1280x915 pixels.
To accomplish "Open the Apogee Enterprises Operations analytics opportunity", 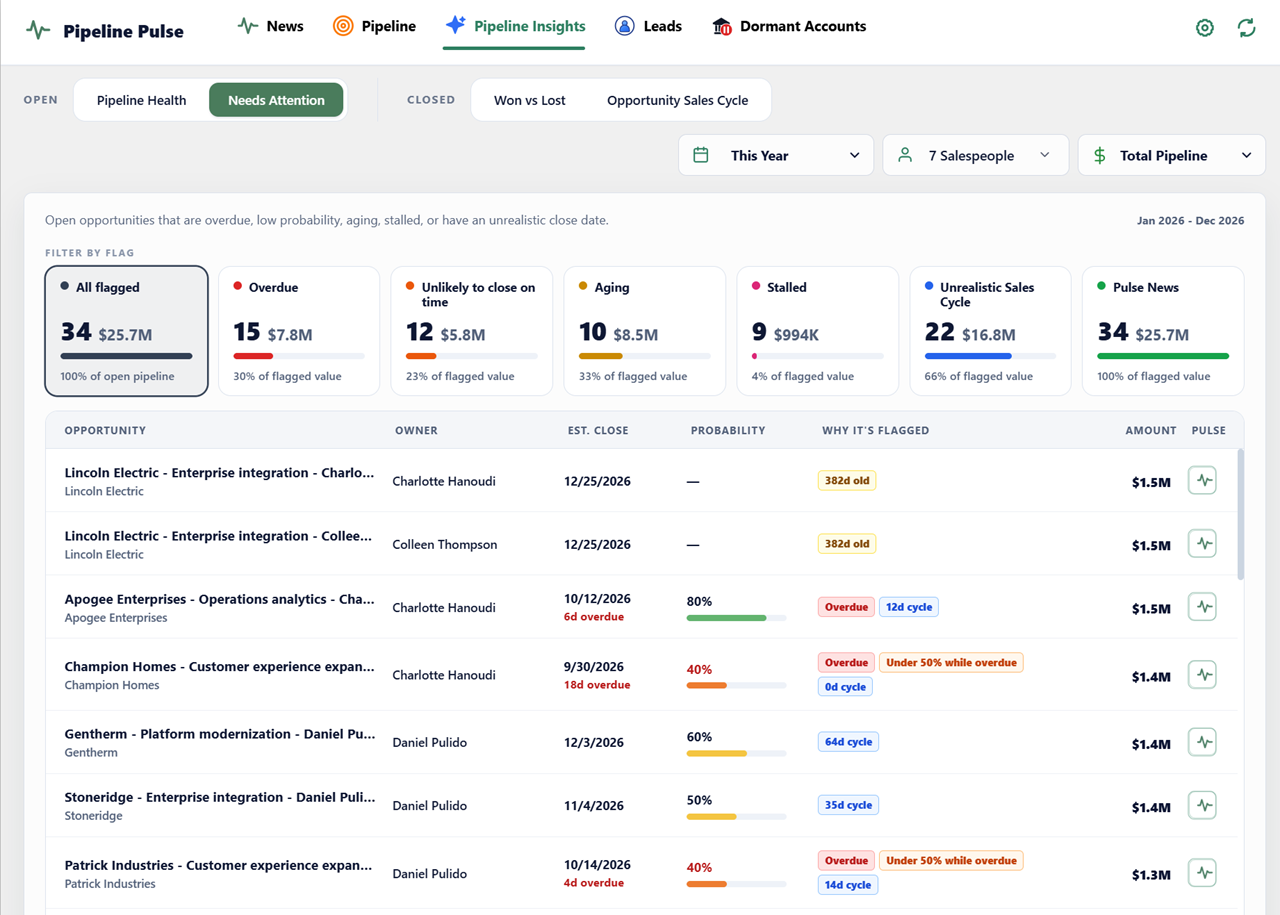I will pos(220,599).
